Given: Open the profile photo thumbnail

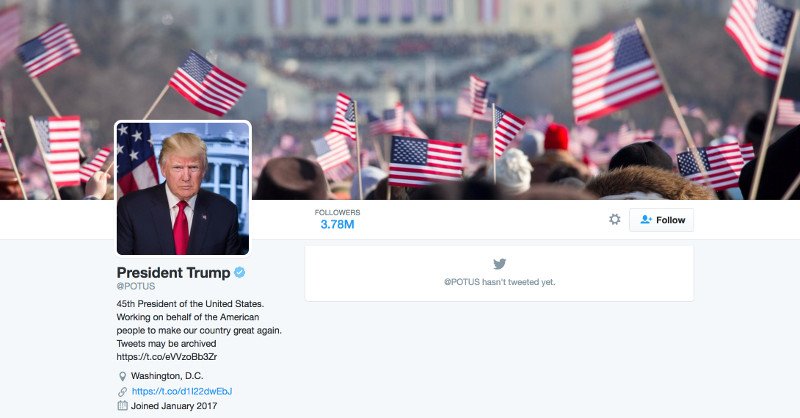Looking at the screenshot, I should pos(183,188).
